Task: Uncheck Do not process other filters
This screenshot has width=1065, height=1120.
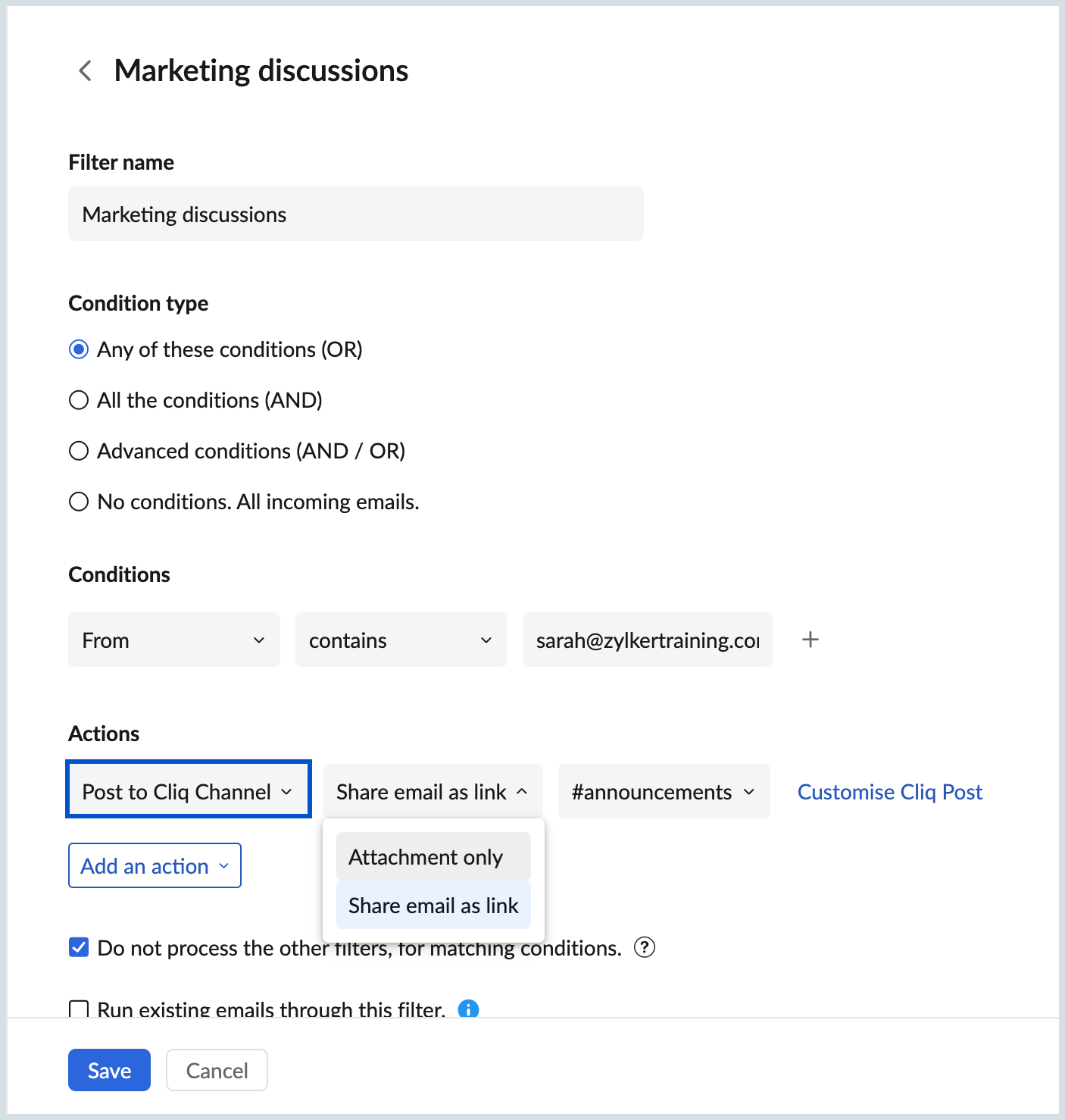Action: [79, 947]
